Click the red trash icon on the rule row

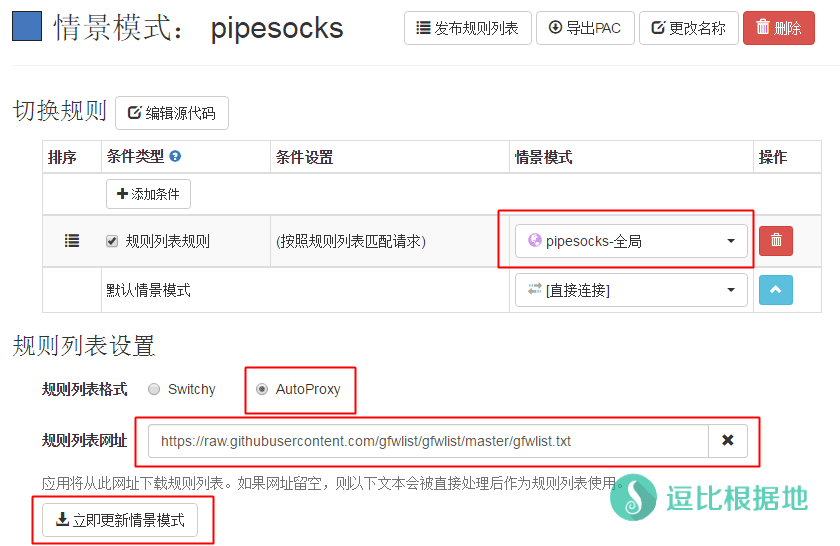(776, 241)
